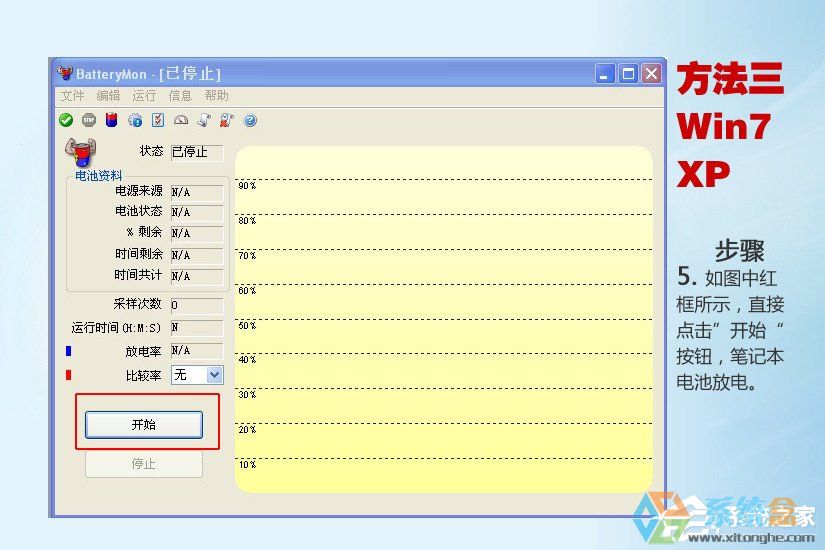Image resolution: width=825 pixels, height=550 pixels.
Task: Click the % 剩余 N/A field
Action: click(197, 233)
